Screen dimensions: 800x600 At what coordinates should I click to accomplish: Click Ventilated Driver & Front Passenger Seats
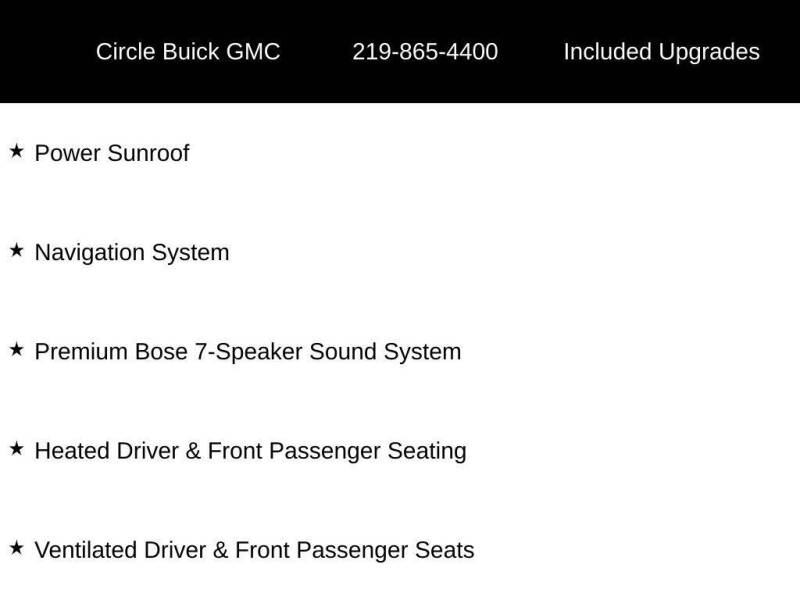point(254,550)
